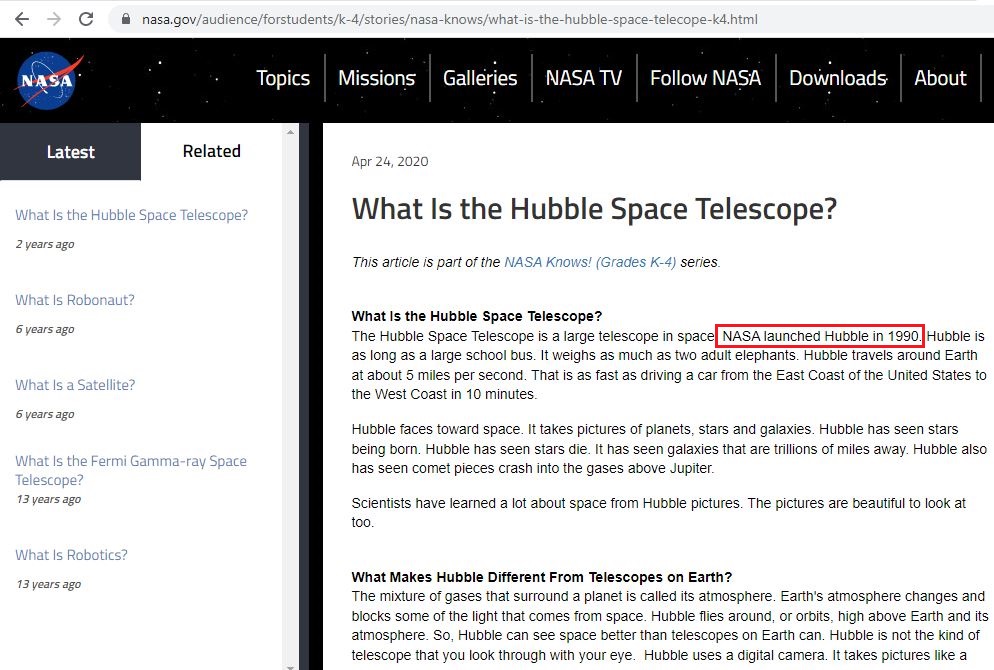994x670 pixels.
Task: Switch to the Latest tab
Action: 70,151
